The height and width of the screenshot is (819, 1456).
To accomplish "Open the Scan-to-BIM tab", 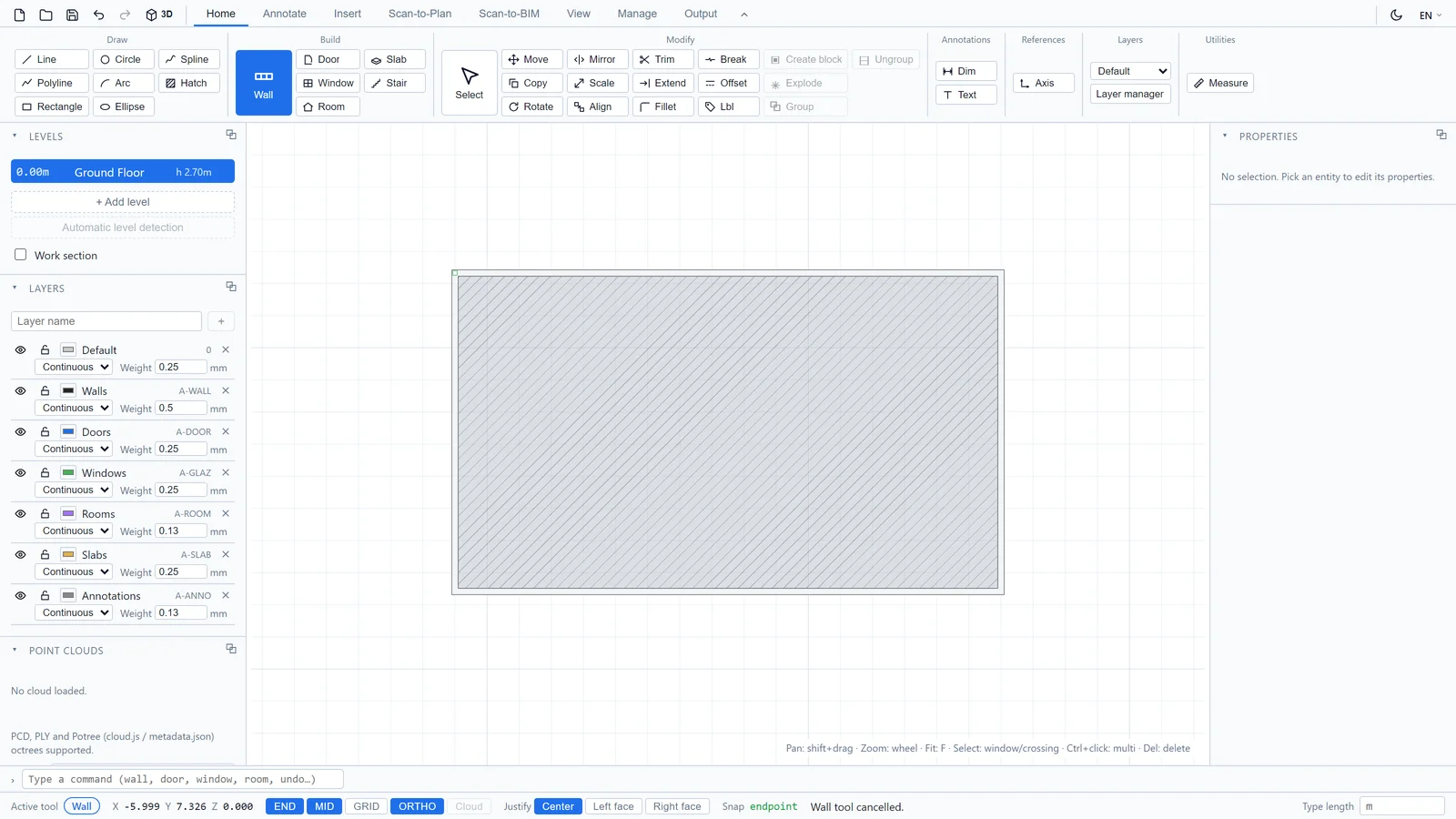I will [510, 14].
